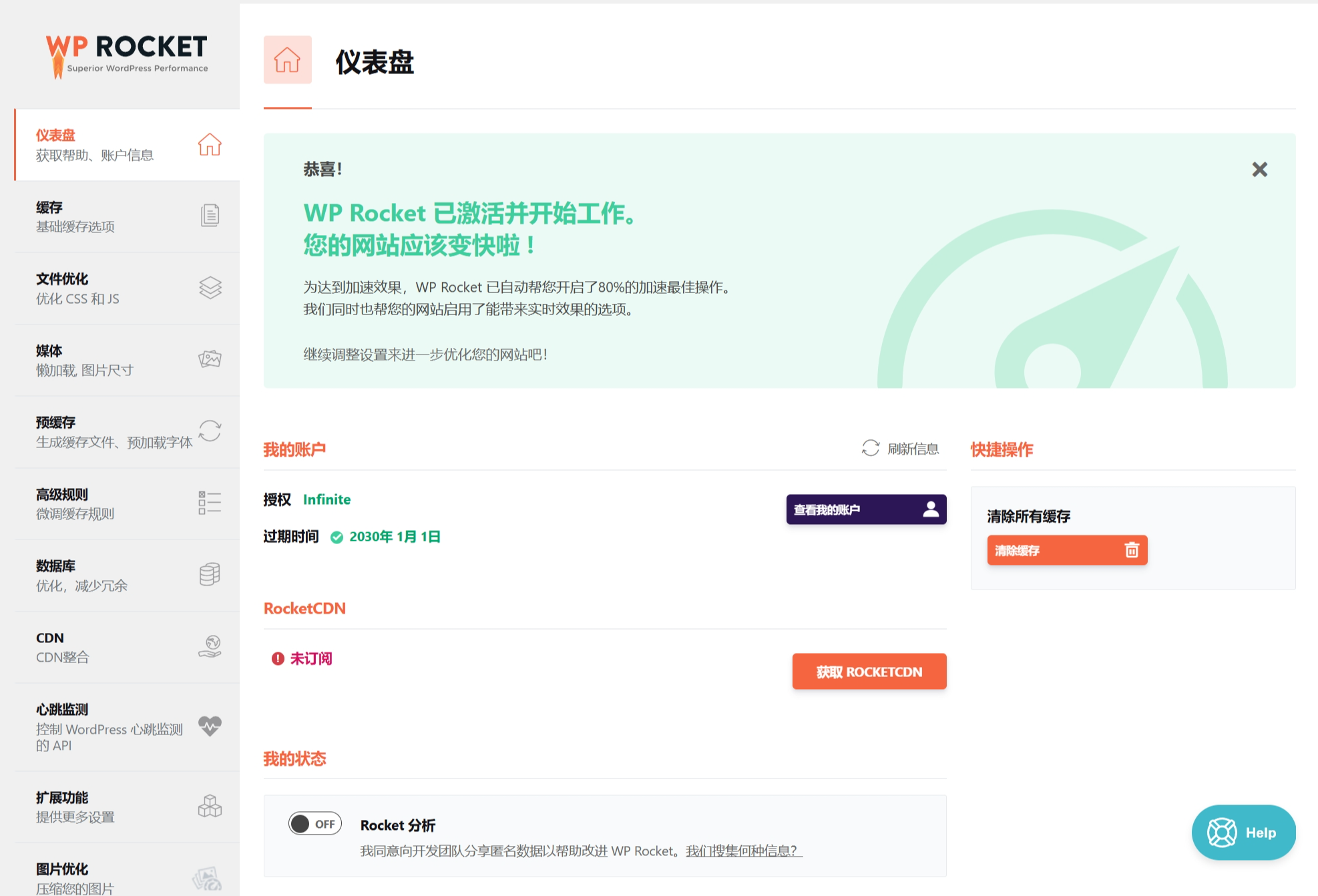Click the image optimization pictures icon
This screenshot has width=1318, height=896.
208,878
